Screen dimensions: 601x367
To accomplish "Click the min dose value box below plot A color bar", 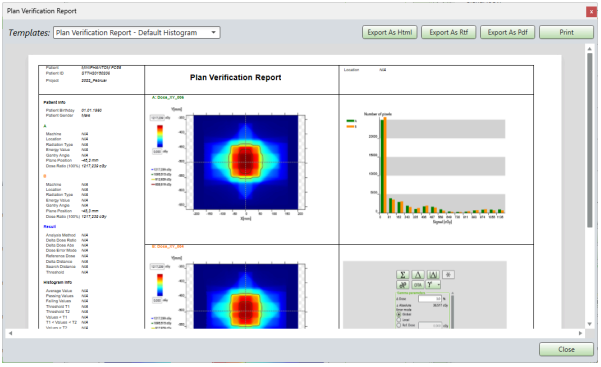I will (x=157, y=151).
